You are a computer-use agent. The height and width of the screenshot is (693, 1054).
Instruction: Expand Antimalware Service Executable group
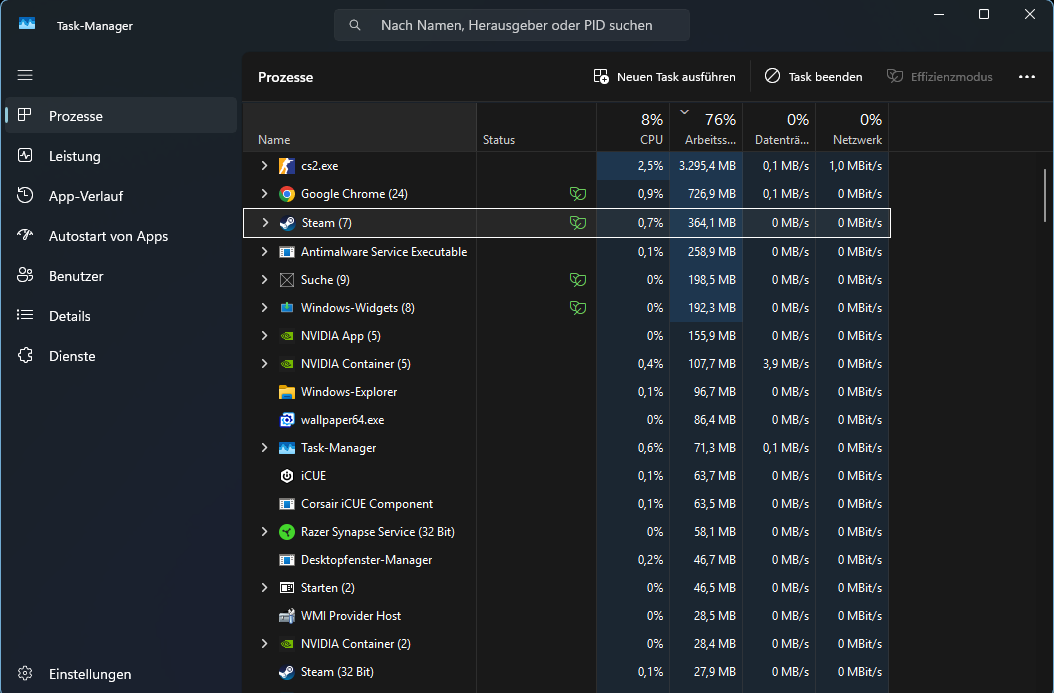pyautogui.click(x=264, y=251)
